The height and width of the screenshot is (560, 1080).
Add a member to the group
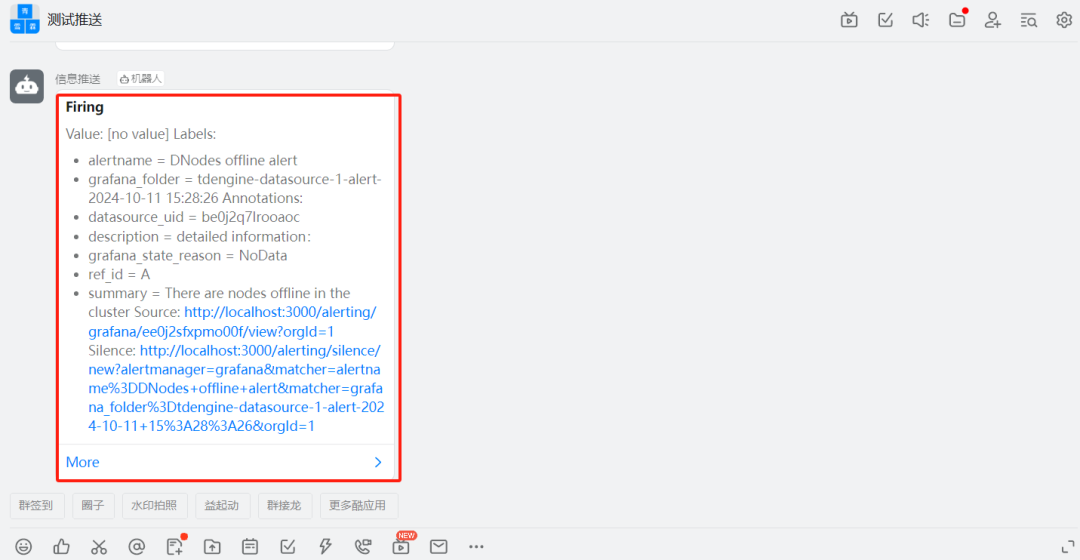pyautogui.click(x=993, y=20)
